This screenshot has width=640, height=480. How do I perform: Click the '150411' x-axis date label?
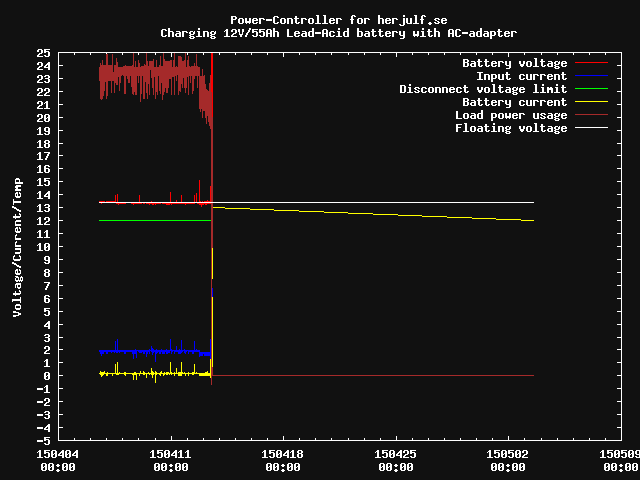pos(170,453)
